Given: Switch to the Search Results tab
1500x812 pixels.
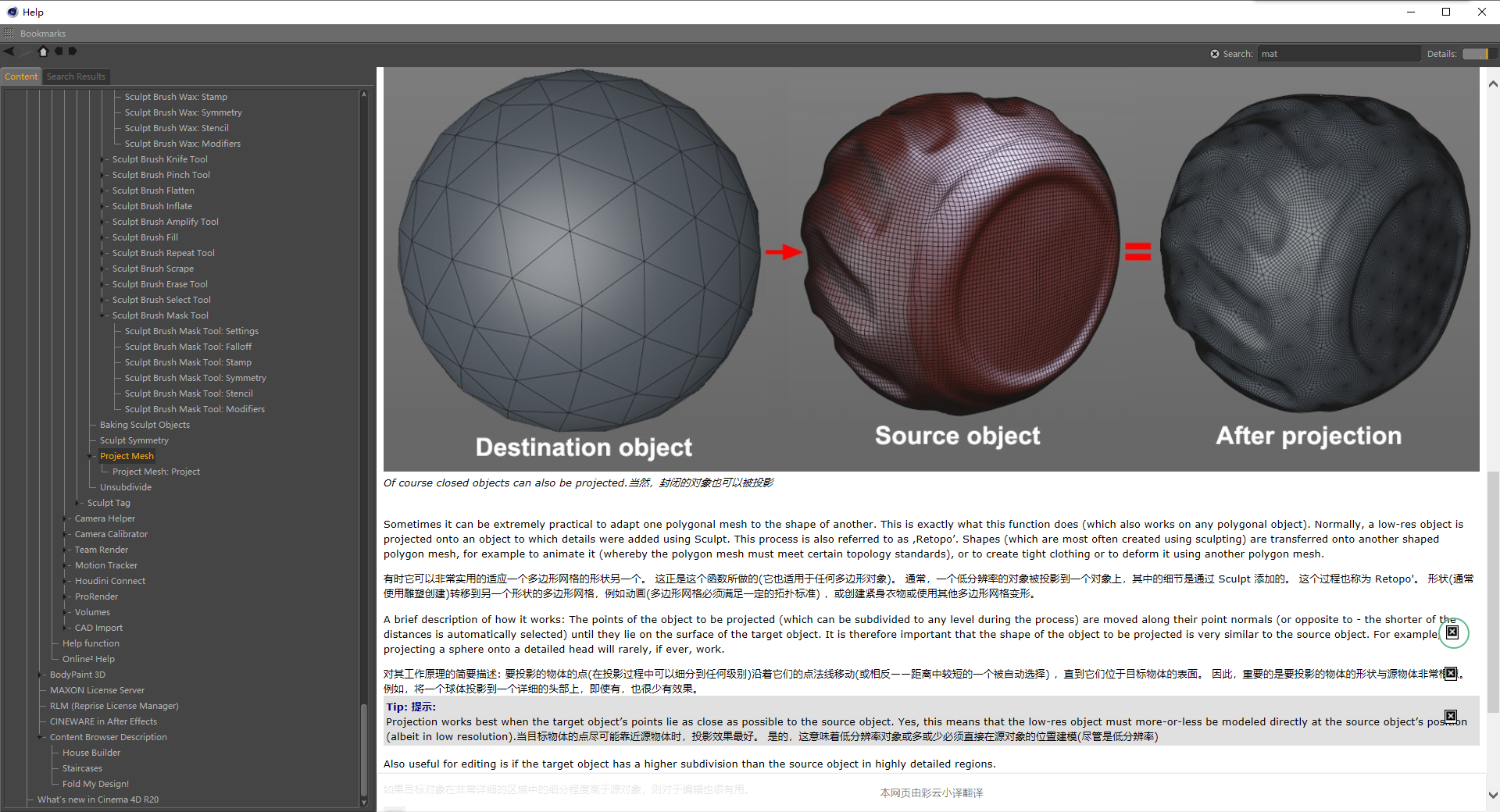Looking at the screenshot, I should pyautogui.click(x=76, y=77).
